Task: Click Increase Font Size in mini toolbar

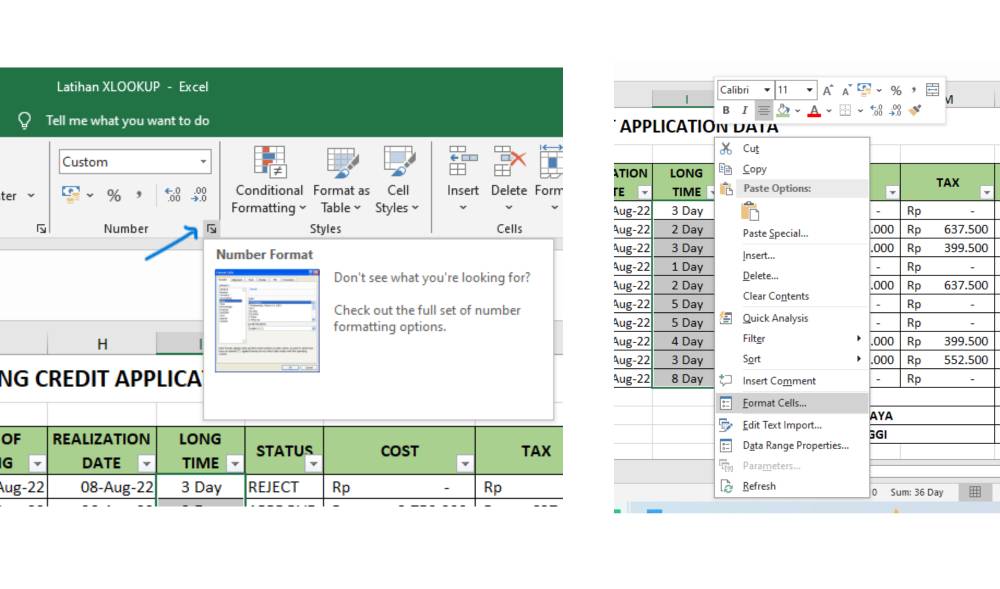Action: point(827,91)
